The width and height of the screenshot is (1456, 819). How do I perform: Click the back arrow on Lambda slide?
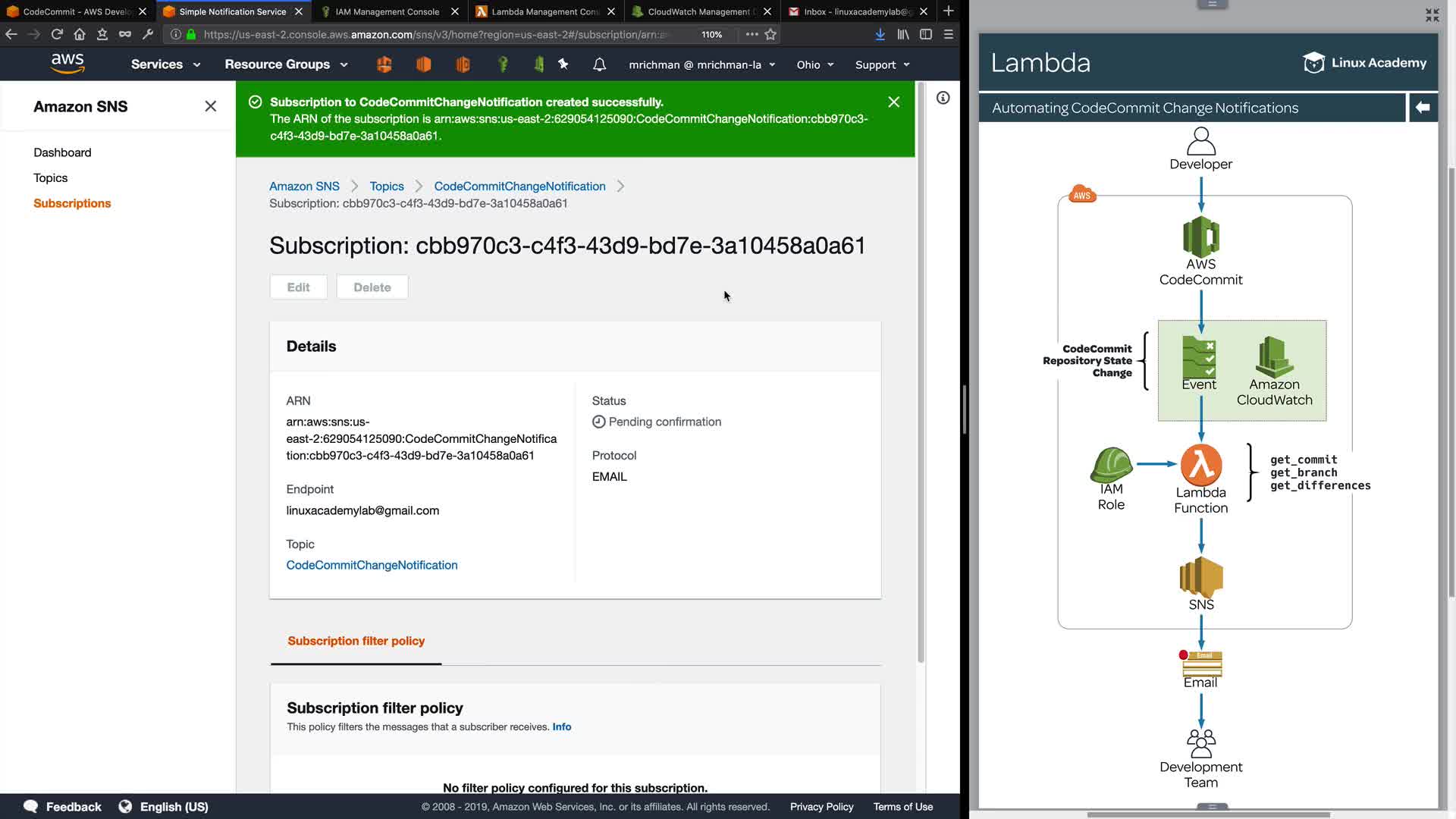click(1423, 108)
